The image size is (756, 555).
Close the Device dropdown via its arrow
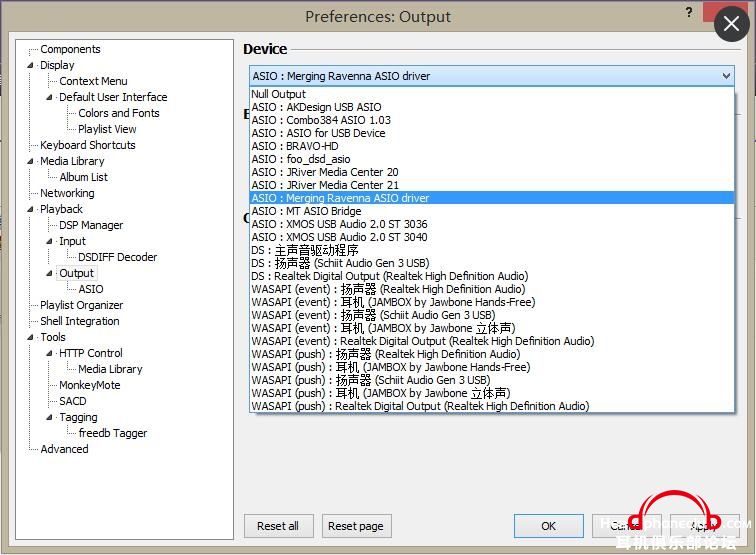[x=726, y=76]
